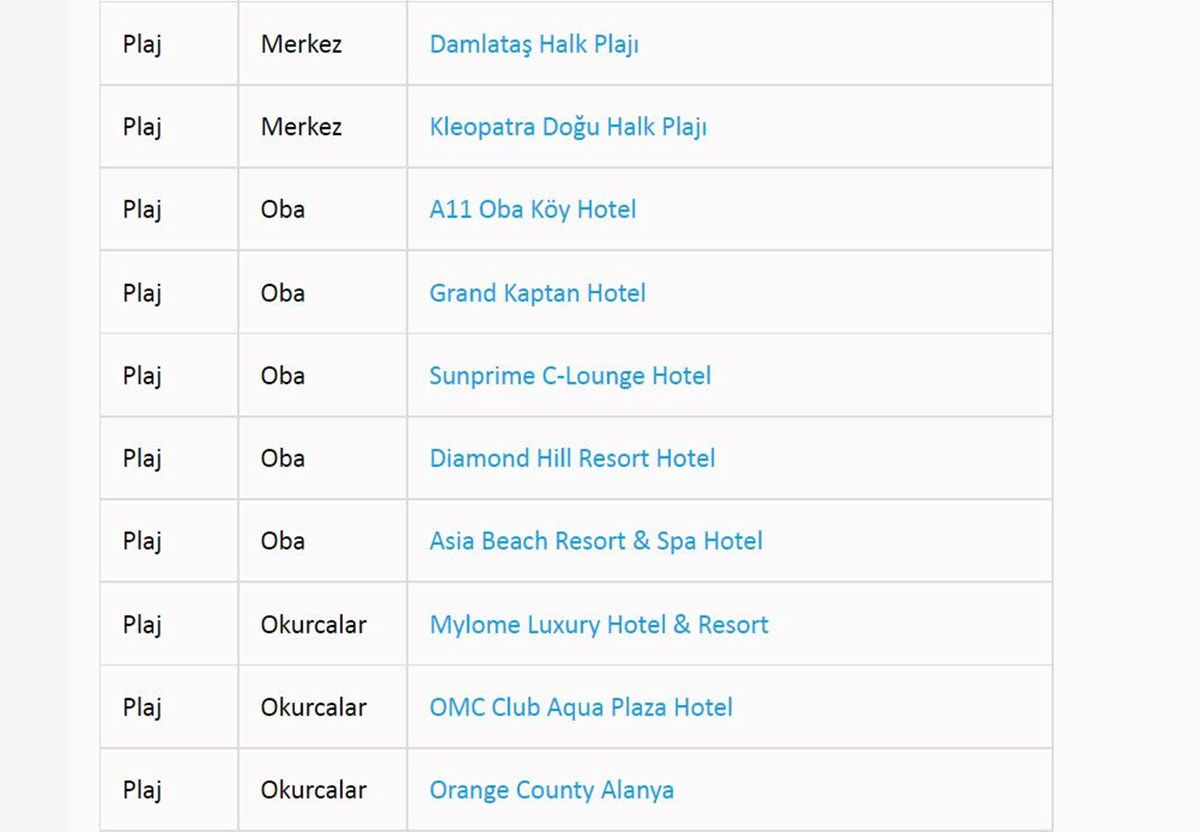1200x832 pixels.
Task: Open Diamond Hill Resort Hotel link
Action: point(572,459)
